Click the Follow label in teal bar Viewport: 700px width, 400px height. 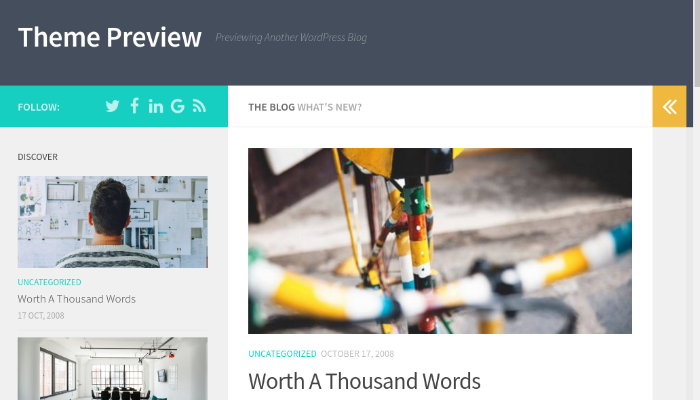click(x=38, y=107)
